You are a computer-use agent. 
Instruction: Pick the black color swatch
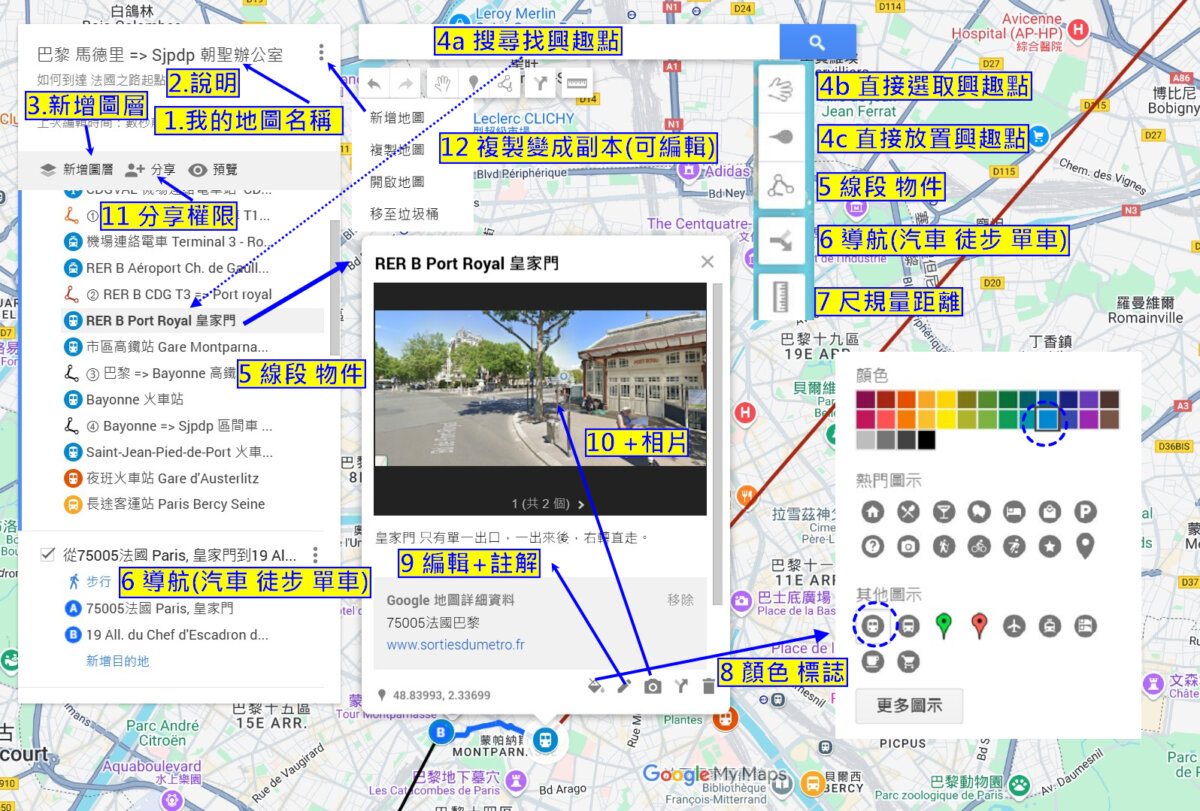coord(927,439)
